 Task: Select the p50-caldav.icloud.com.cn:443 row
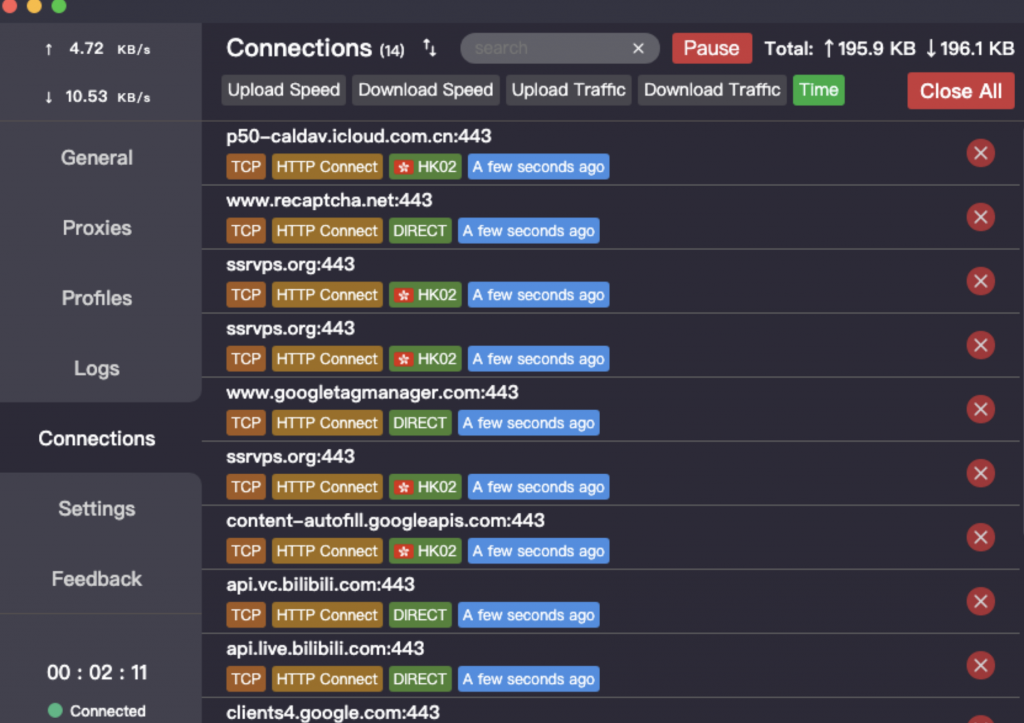[613, 153]
